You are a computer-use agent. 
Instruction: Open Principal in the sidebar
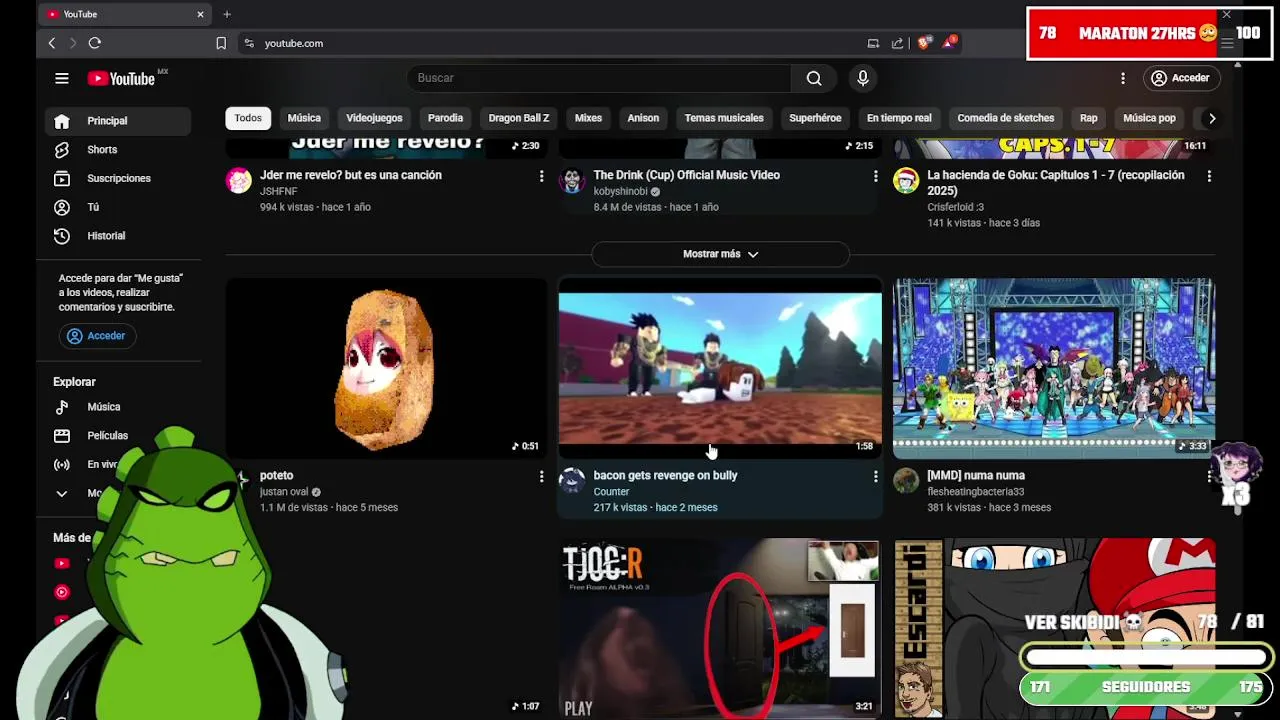pyautogui.click(x=118, y=121)
